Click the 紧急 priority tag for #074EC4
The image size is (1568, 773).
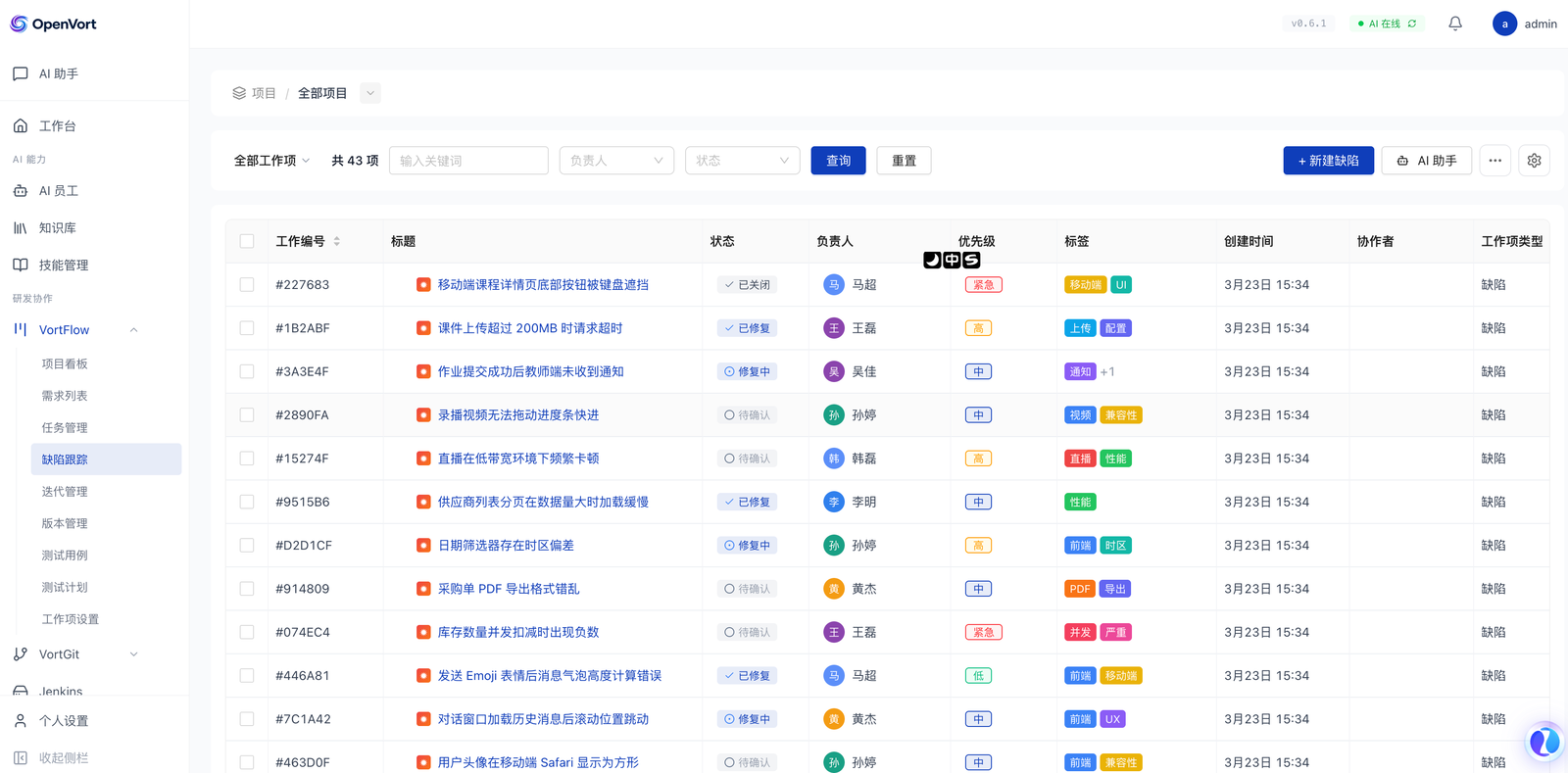pyautogui.click(x=983, y=633)
